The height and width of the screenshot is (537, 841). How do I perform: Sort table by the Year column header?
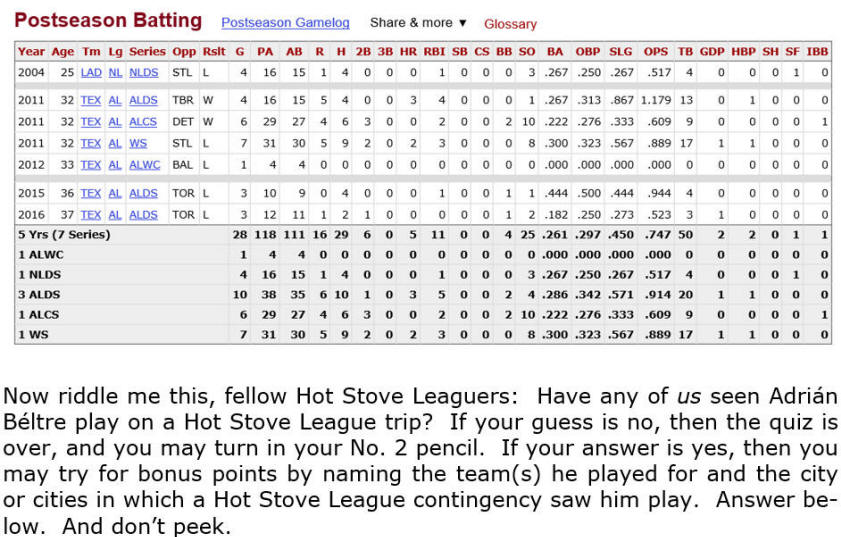[x=31, y=51]
